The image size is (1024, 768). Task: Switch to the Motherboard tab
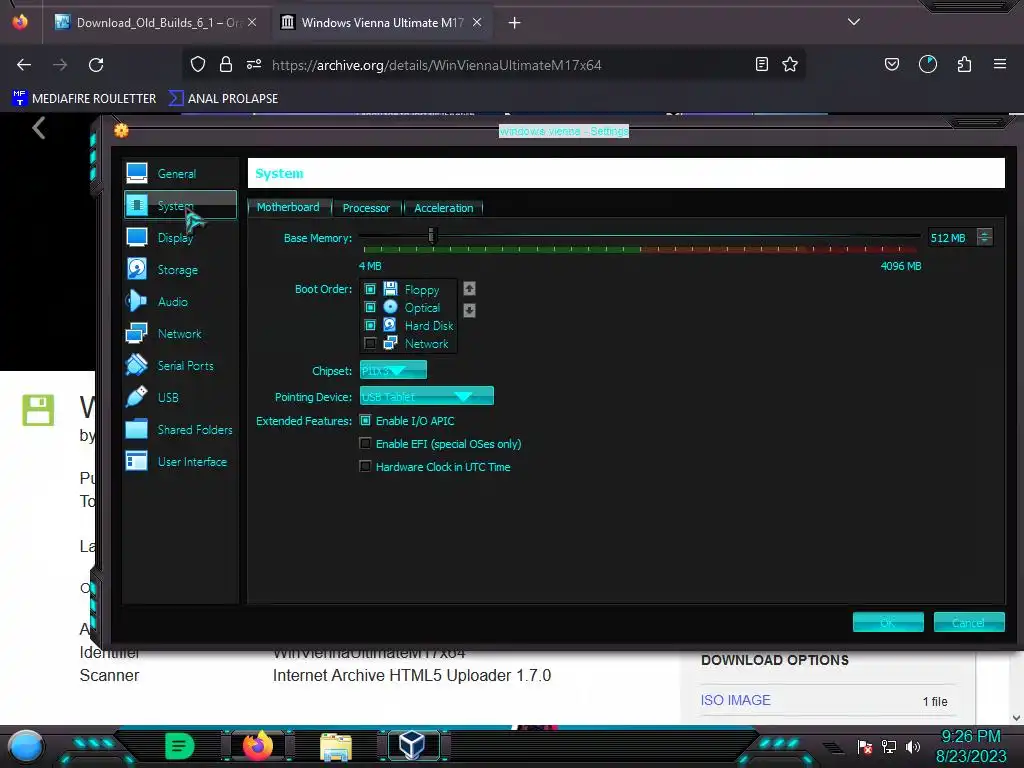289,207
